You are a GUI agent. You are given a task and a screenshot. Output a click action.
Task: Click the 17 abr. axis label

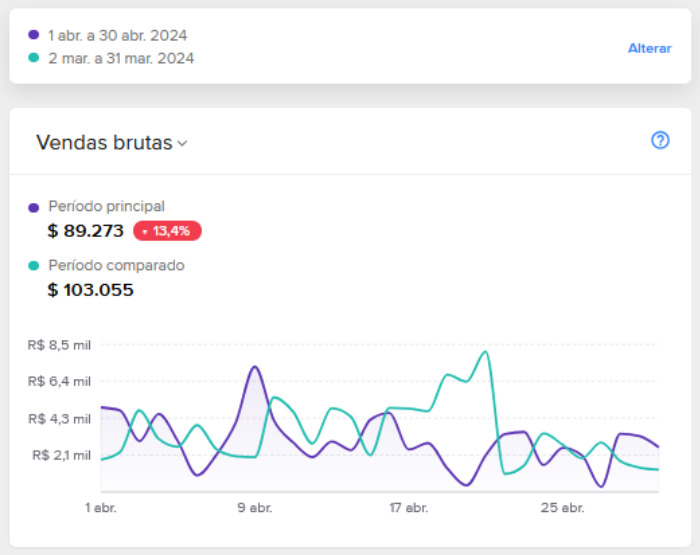tap(408, 508)
